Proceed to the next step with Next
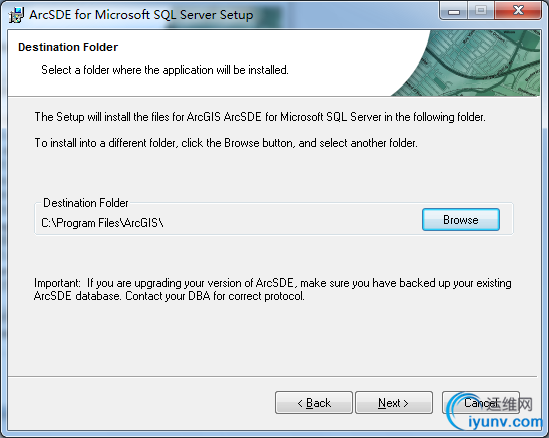549x438 pixels. pyautogui.click(x=394, y=403)
